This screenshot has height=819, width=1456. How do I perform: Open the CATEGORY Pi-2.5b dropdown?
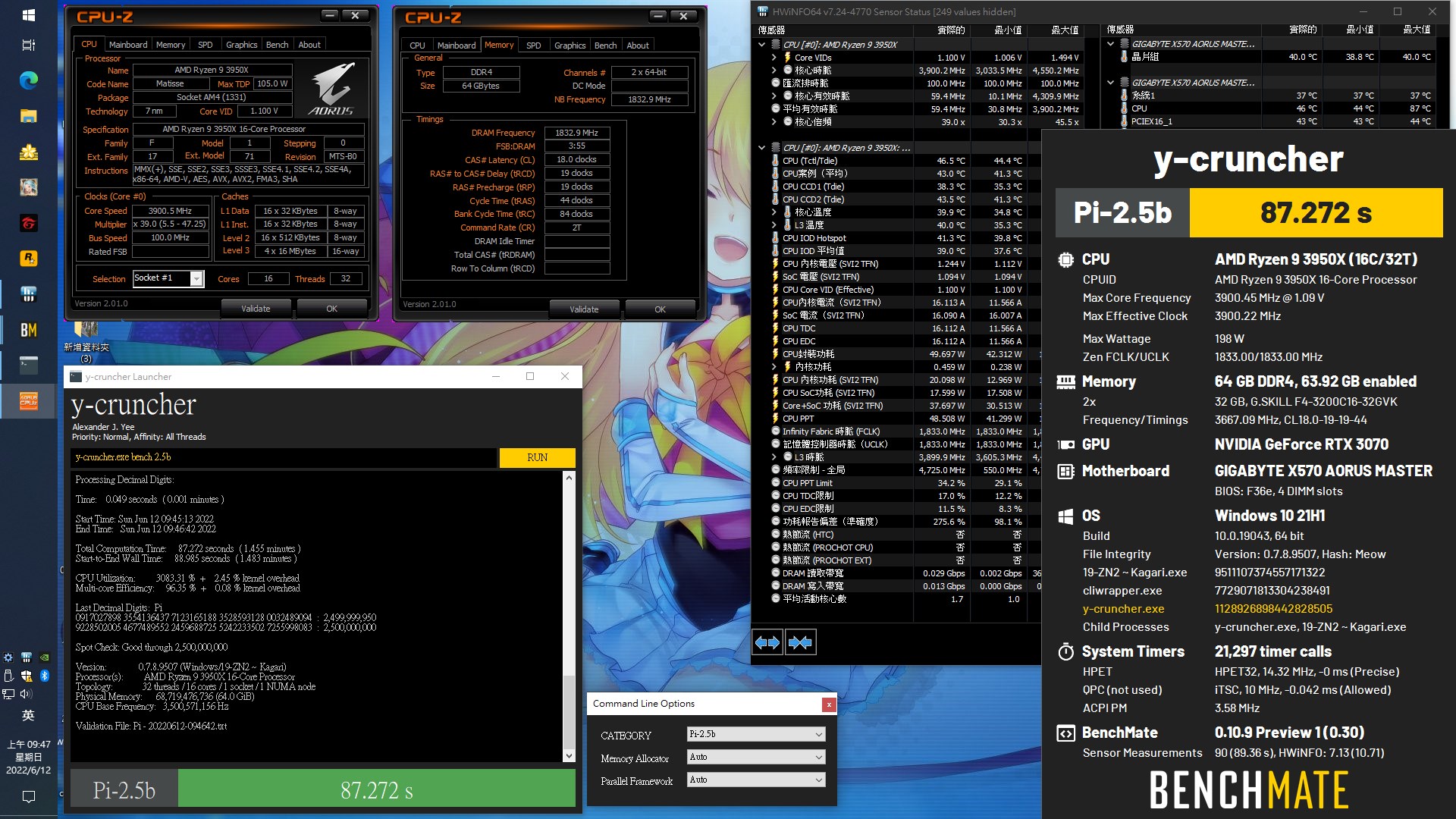(x=756, y=734)
